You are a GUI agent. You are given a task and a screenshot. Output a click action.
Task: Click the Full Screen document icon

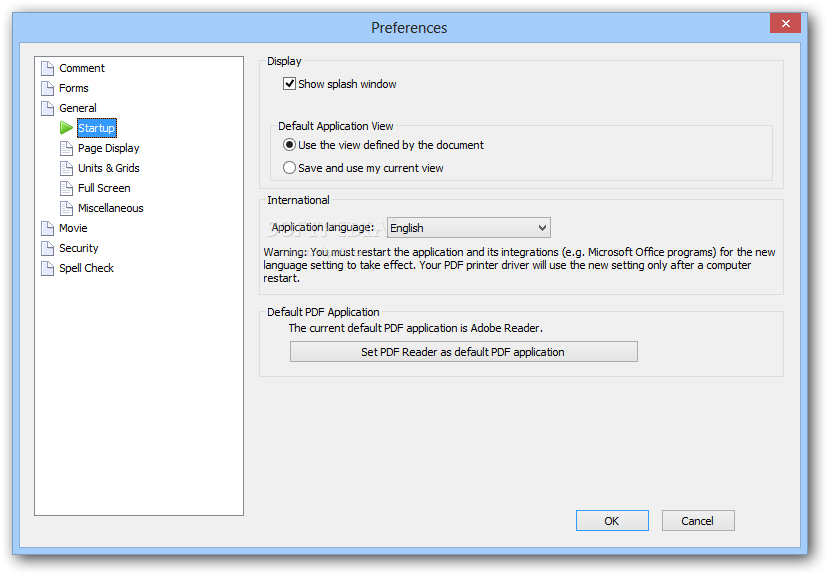pyautogui.click(x=67, y=188)
